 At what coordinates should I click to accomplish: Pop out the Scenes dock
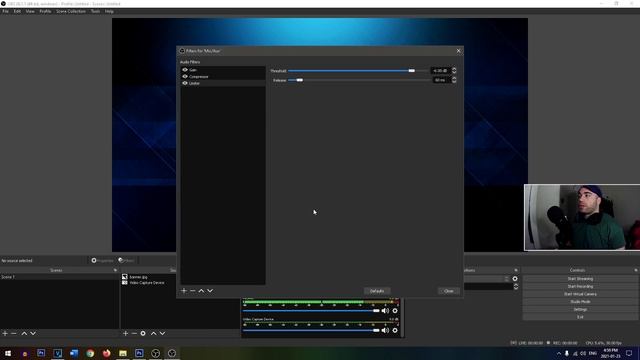point(115,270)
